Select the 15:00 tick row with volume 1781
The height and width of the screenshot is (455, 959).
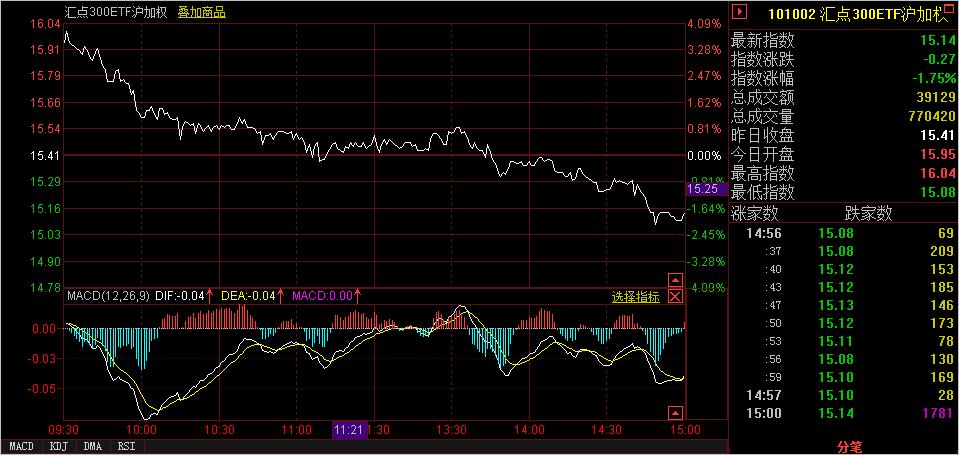pos(843,414)
